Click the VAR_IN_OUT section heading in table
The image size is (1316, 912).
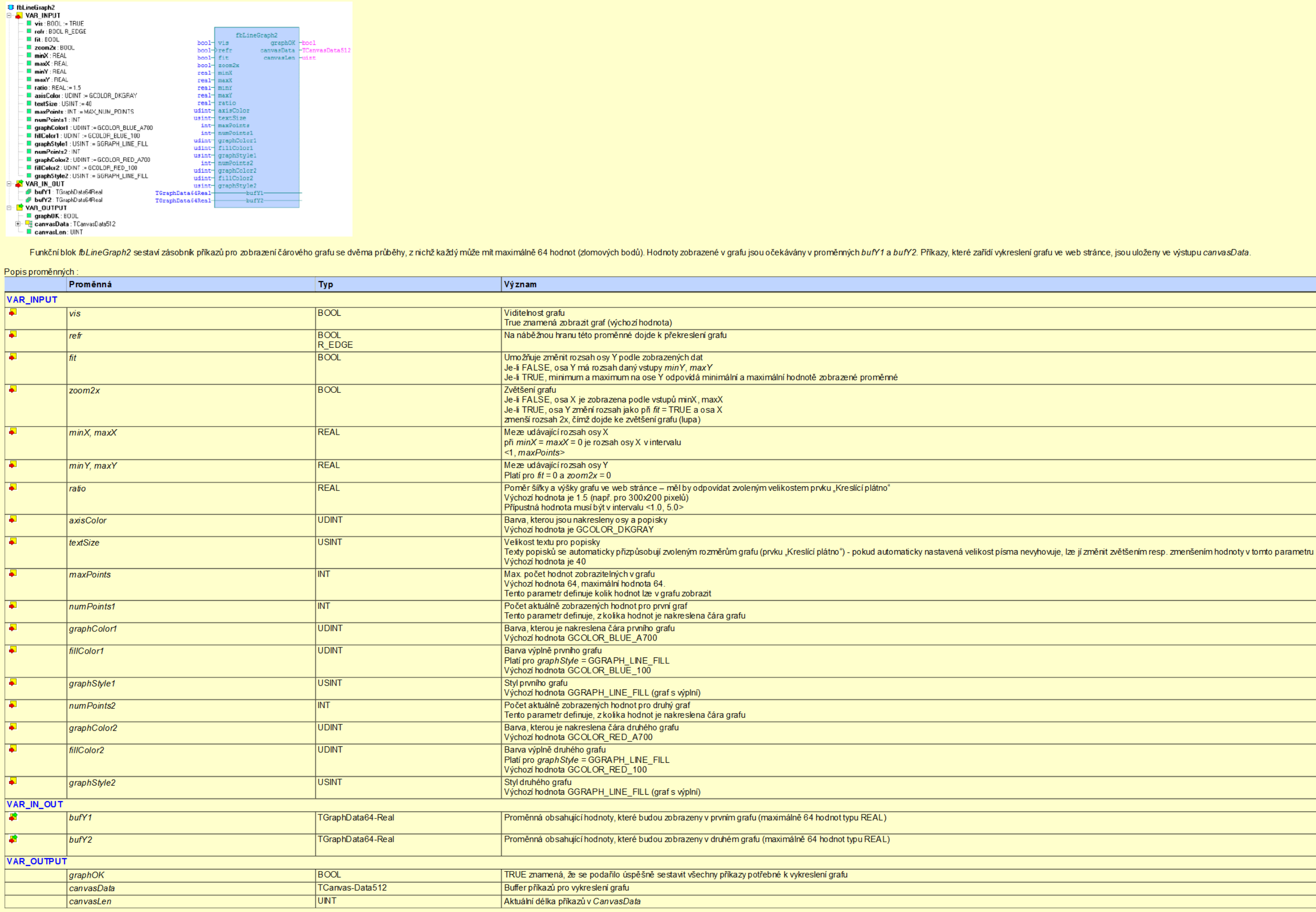35,804
